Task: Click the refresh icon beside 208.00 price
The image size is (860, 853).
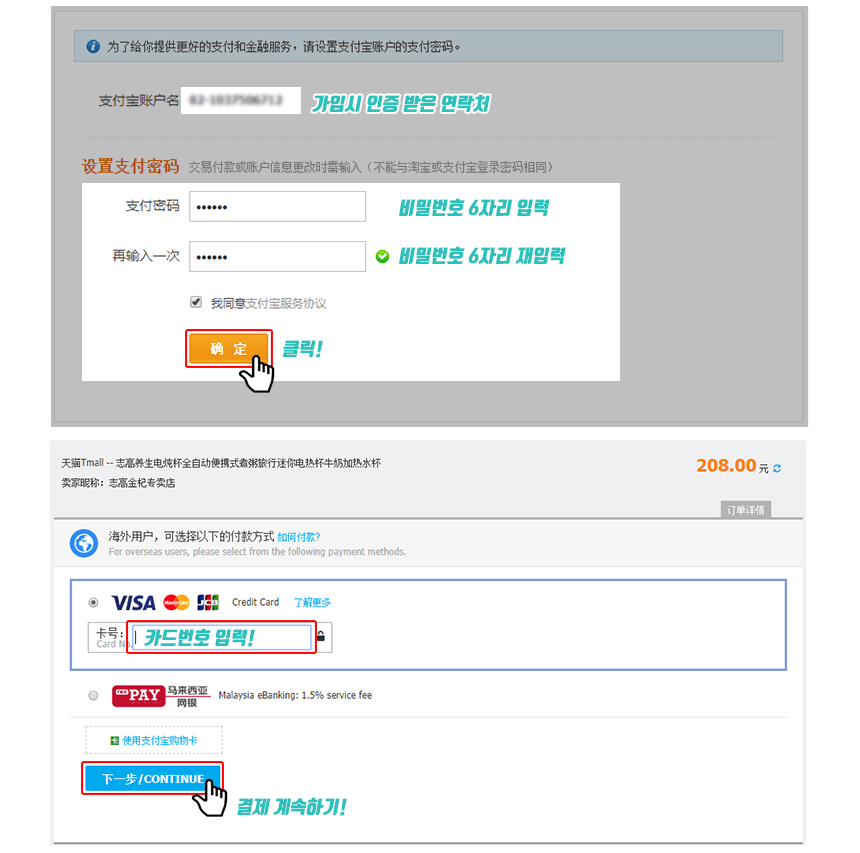Action: 777,468
